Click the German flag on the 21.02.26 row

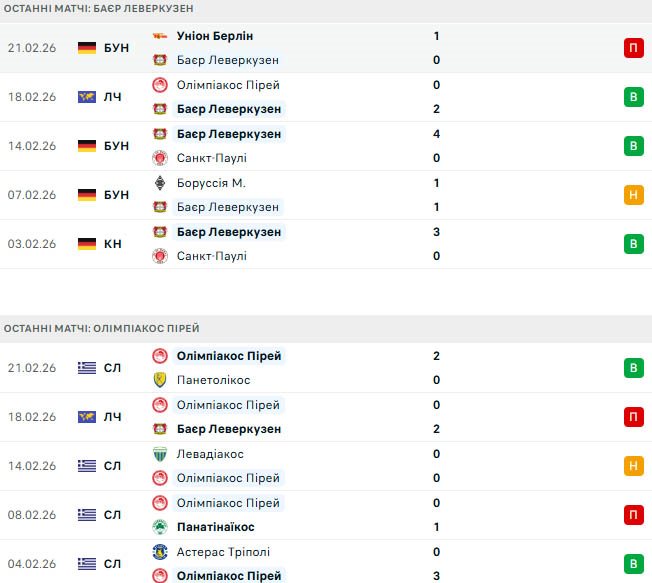point(87,48)
